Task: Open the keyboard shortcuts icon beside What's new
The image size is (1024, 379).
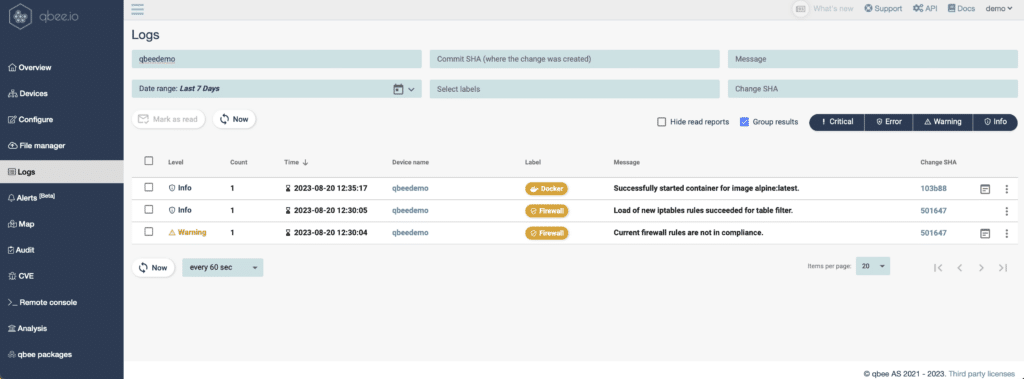Action: [x=801, y=9]
